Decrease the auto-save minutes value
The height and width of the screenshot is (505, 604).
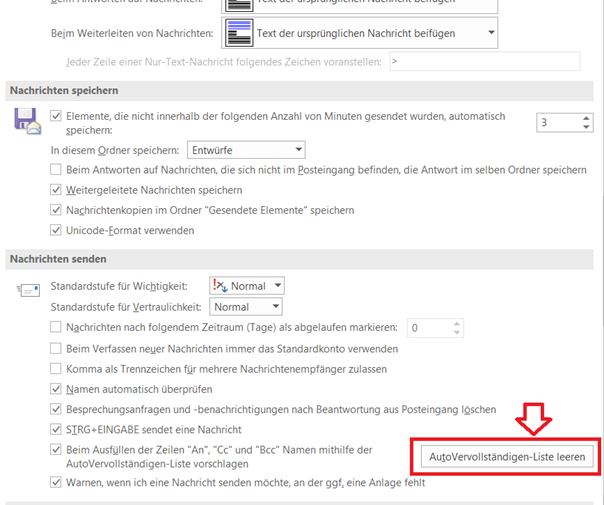584,128
